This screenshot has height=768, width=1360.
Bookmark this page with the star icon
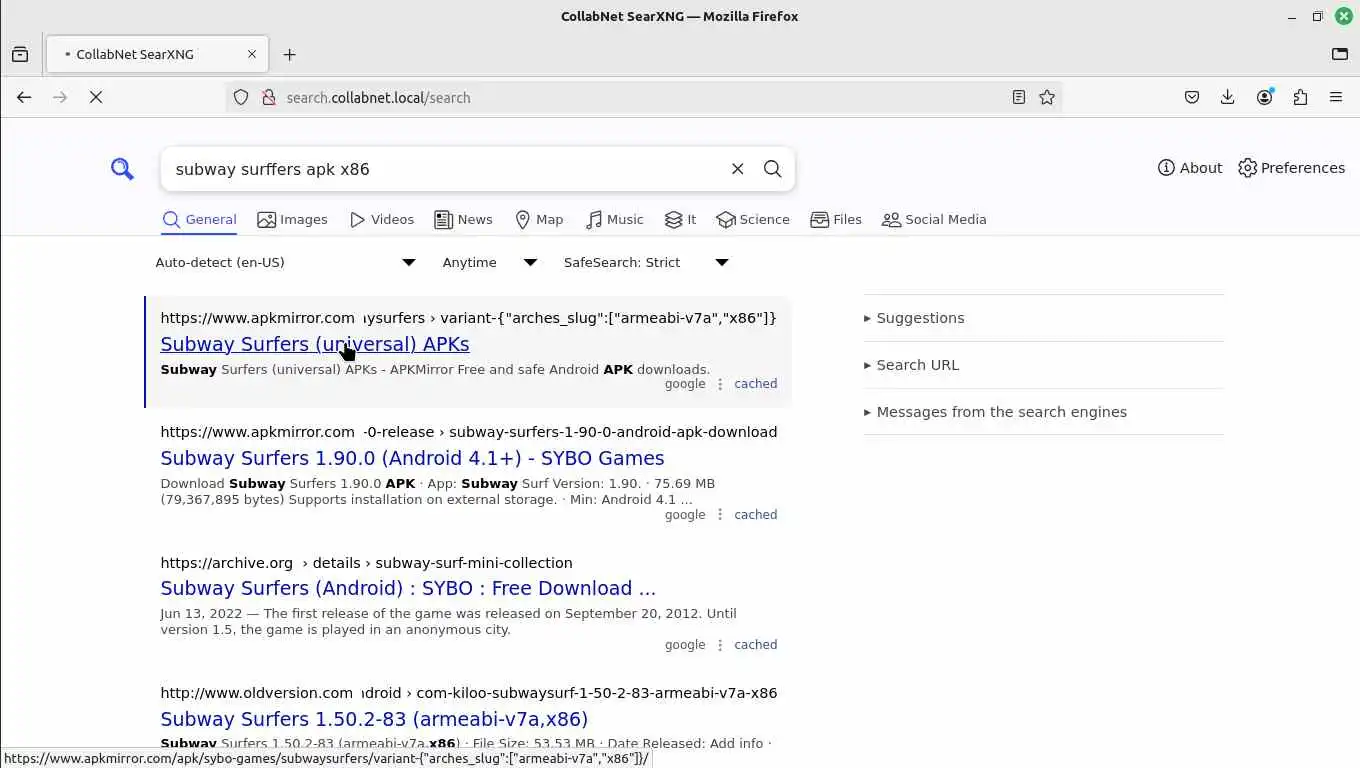1047,97
